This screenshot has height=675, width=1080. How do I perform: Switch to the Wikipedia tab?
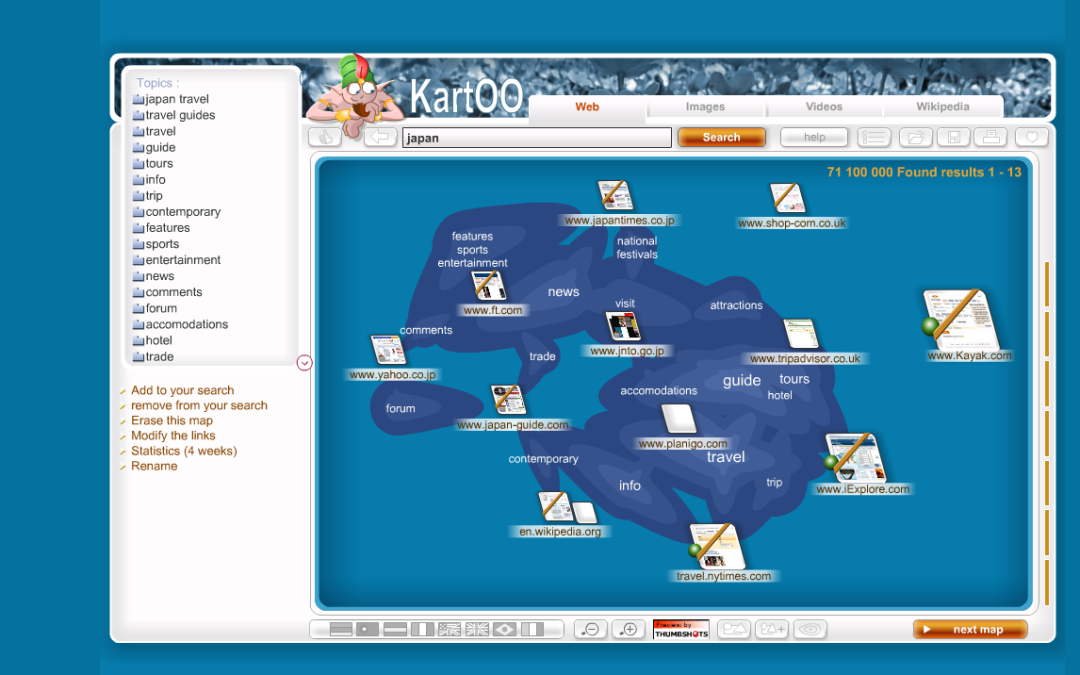tap(942, 107)
